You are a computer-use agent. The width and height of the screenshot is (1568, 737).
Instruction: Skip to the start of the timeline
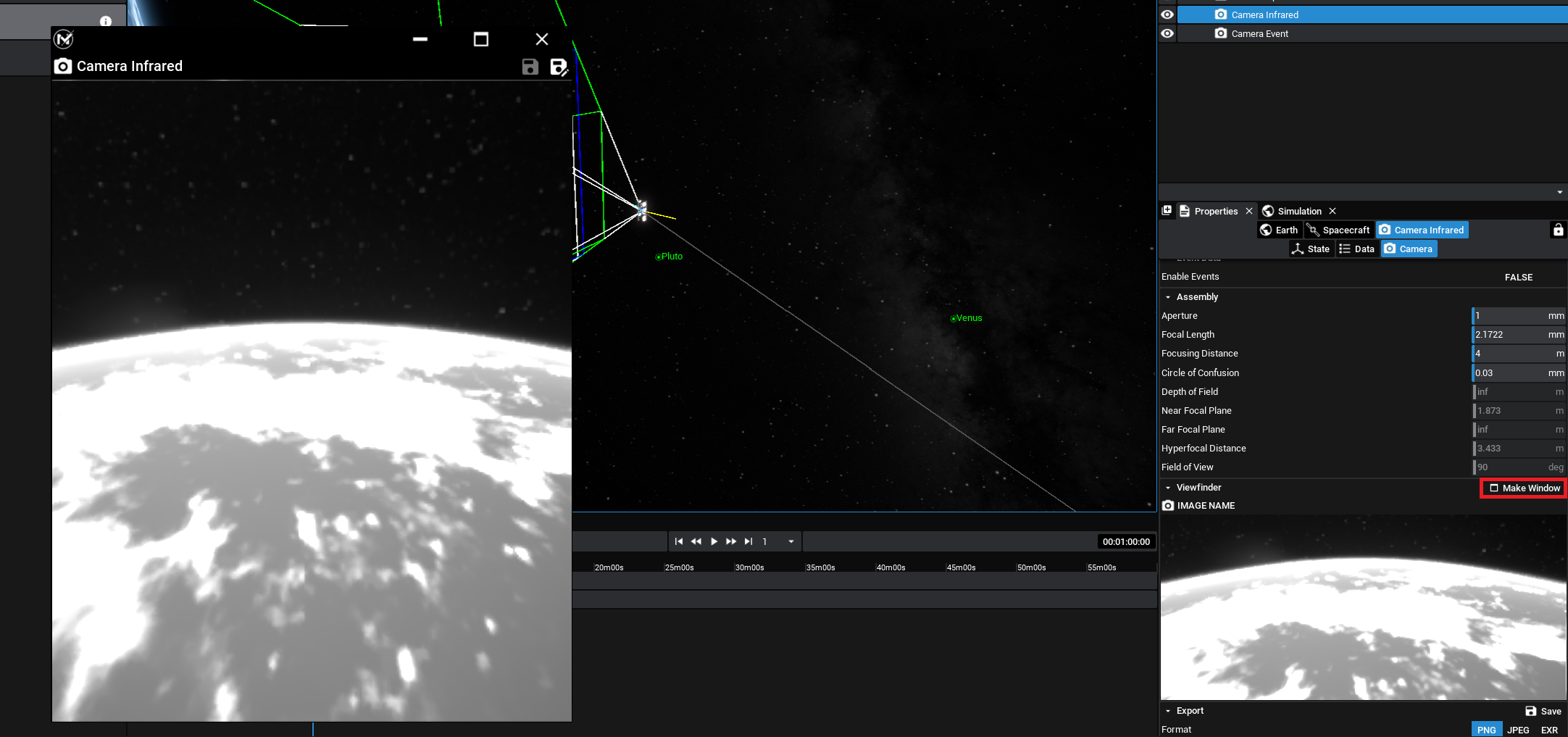click(679, 541)
